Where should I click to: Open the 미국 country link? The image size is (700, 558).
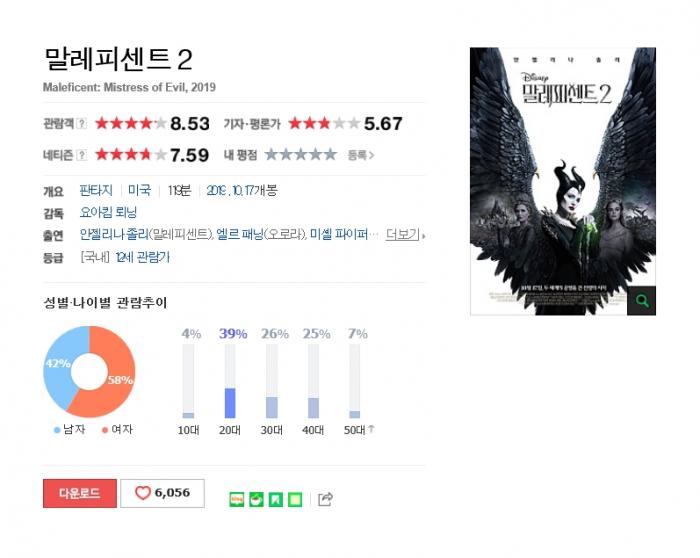(139, 191)
